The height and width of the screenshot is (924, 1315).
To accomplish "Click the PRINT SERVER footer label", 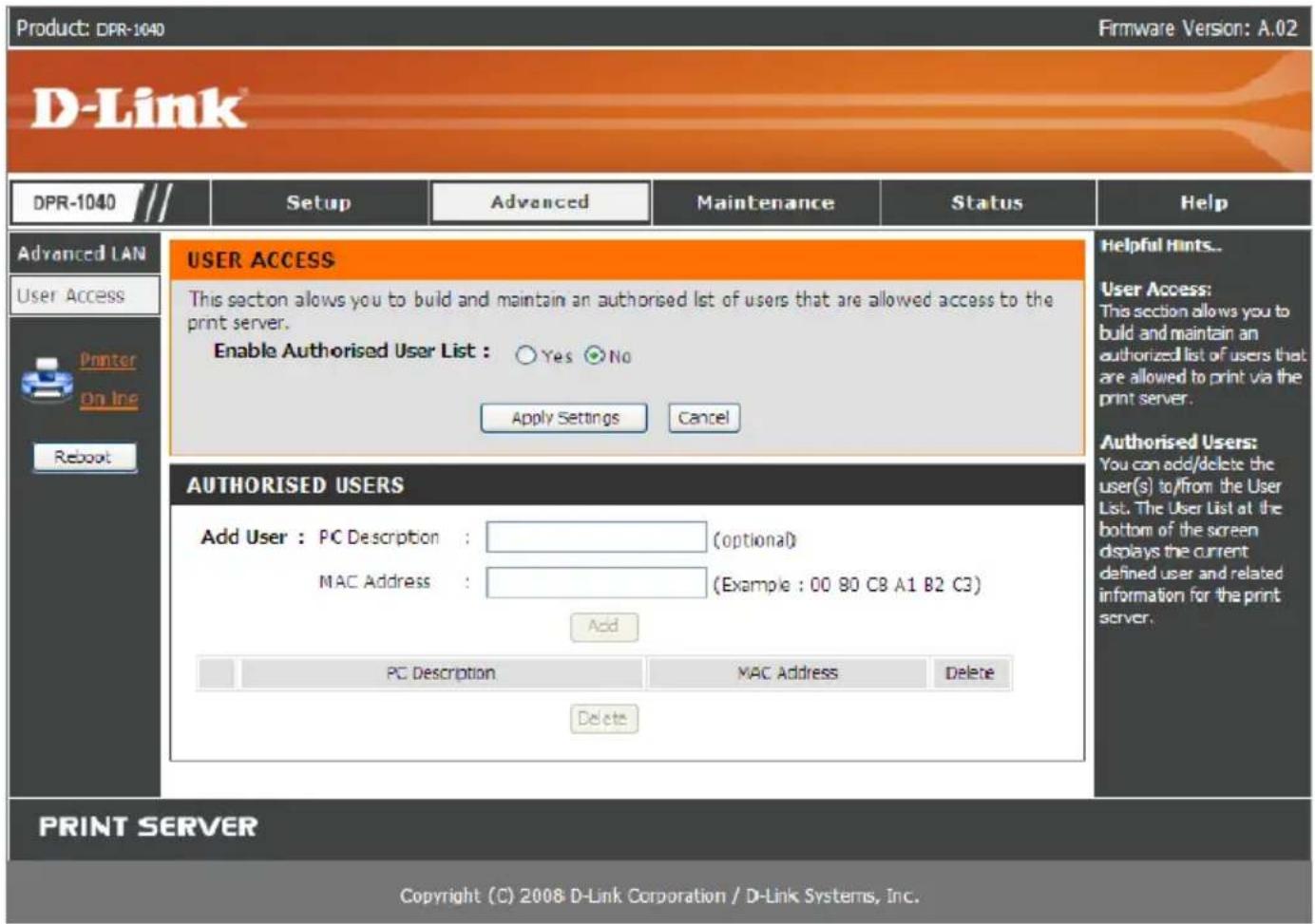I will point(148,826).
